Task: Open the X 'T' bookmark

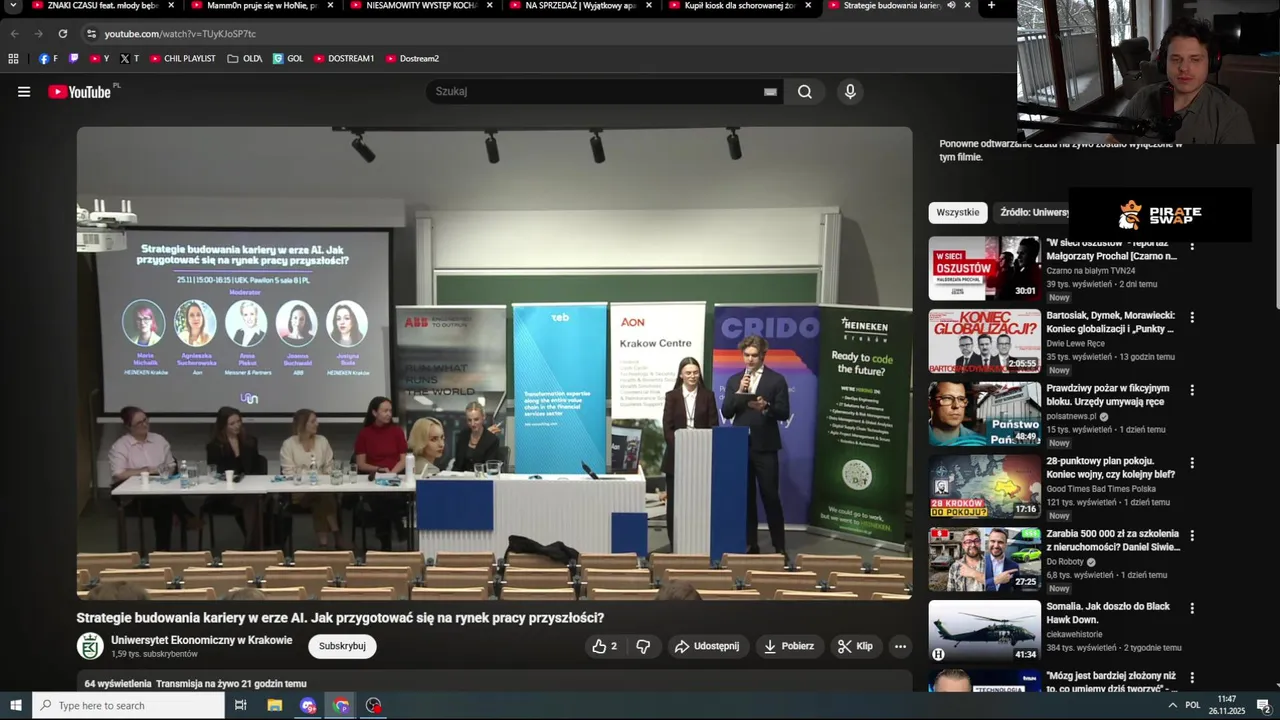Action: [x=128, y=59]
